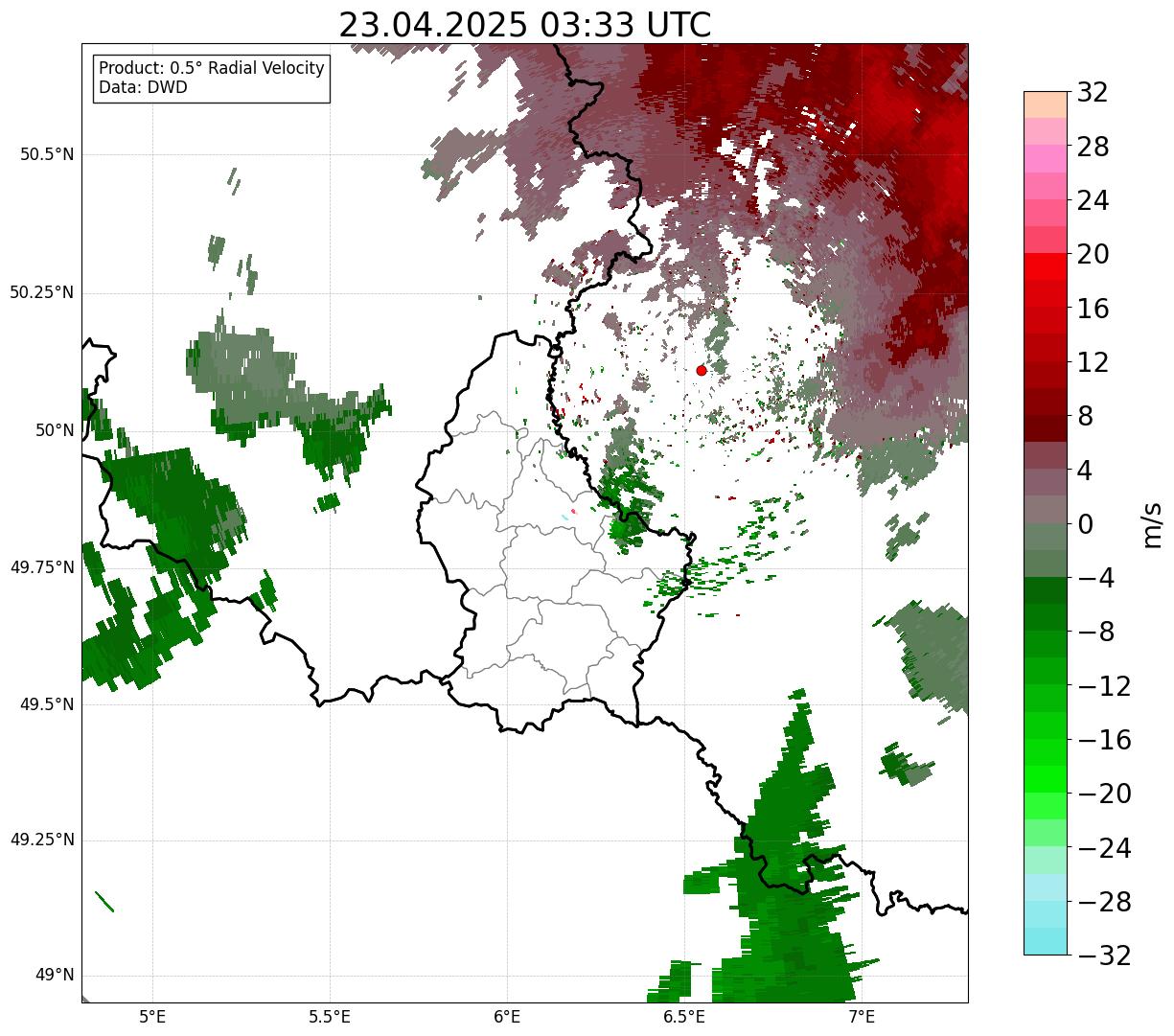Click the cyan color band at colorbar bottom
The width and height of the screenshot is (1174, 1036).
pos(1046,942)
